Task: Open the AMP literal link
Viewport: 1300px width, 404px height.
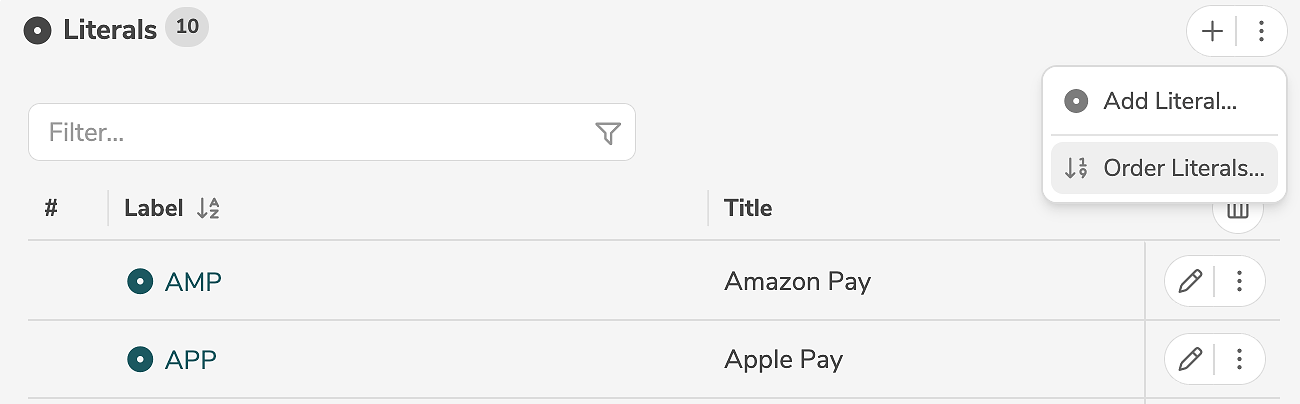Action: (193, 282)
